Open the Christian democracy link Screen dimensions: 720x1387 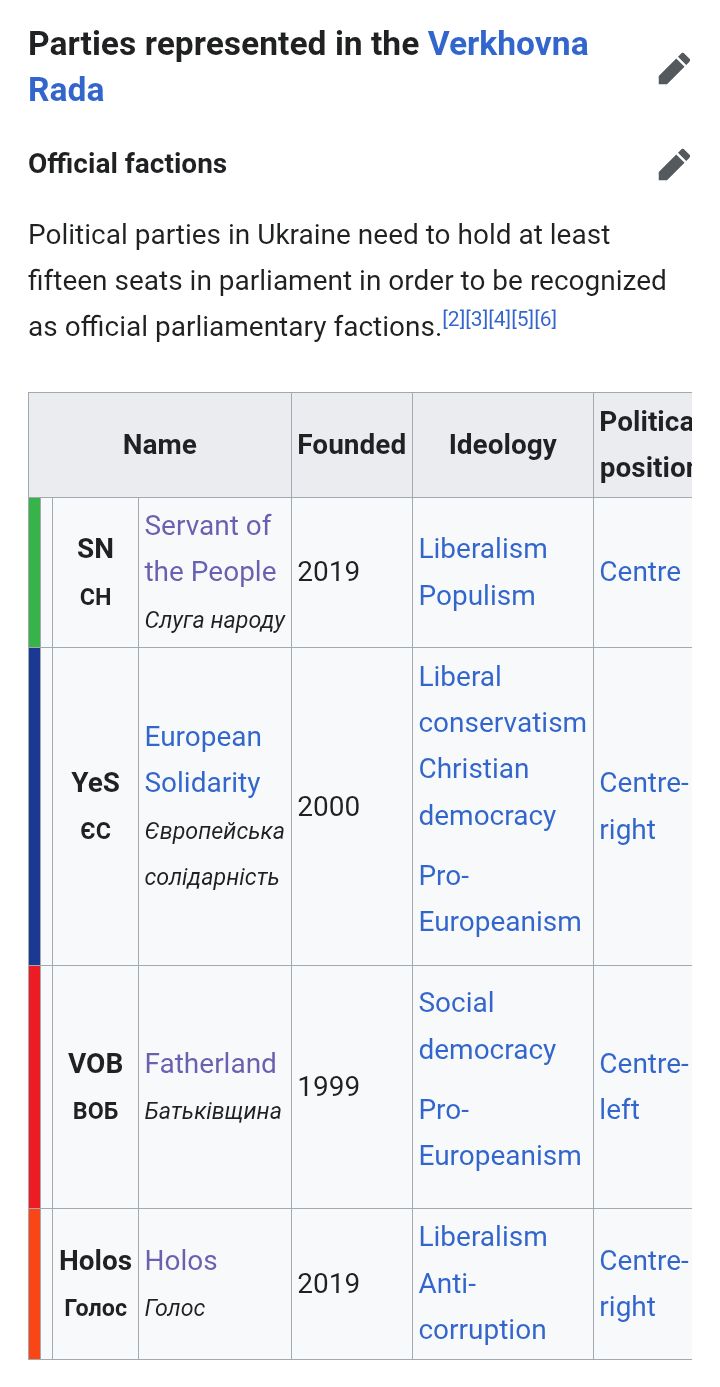tap(487, 792)
